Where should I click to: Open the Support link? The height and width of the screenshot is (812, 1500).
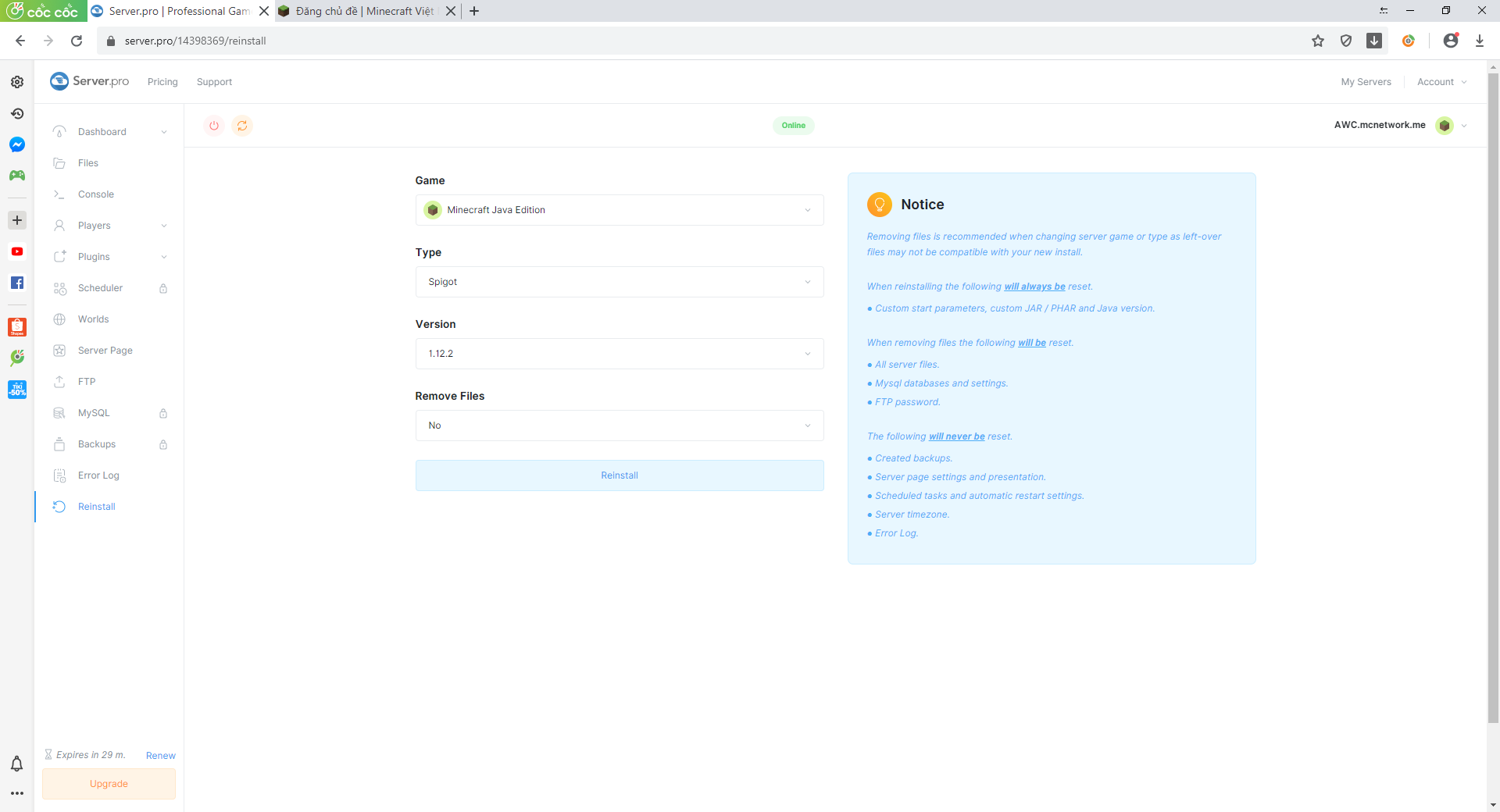pos(214,82)
